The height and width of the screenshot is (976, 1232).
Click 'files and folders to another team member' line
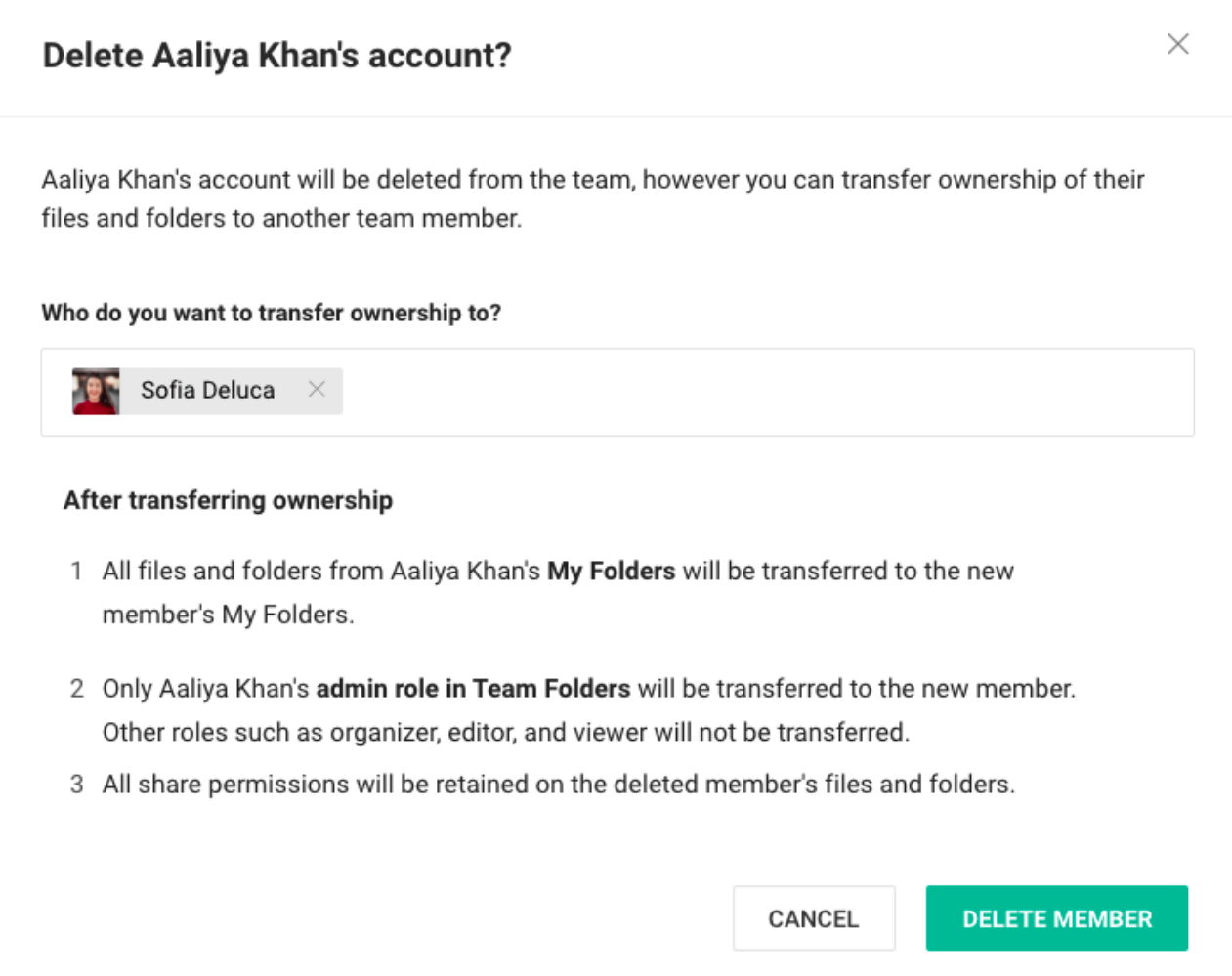click(281, 218)
